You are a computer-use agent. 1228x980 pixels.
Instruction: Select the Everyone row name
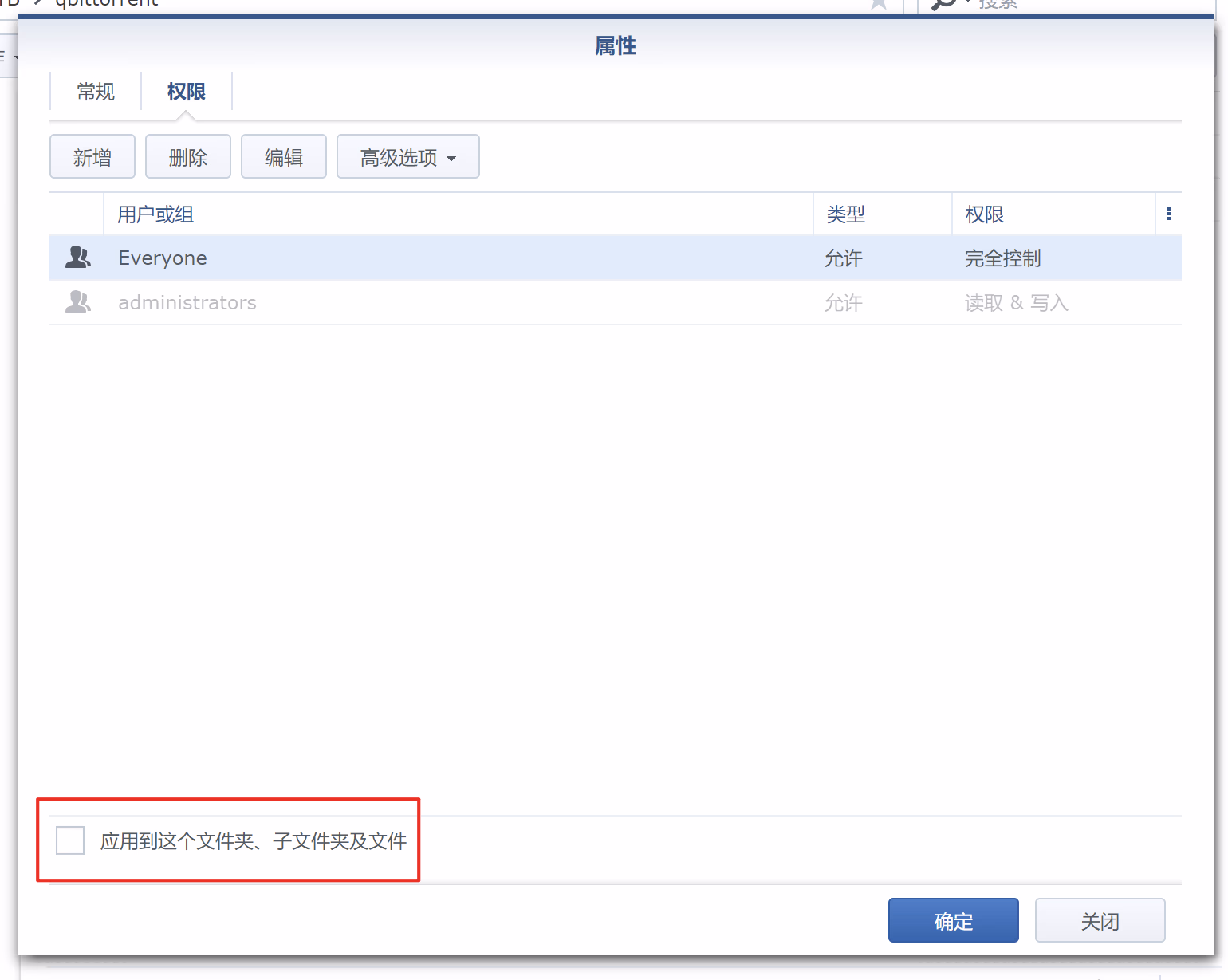(x=163, y=258)
